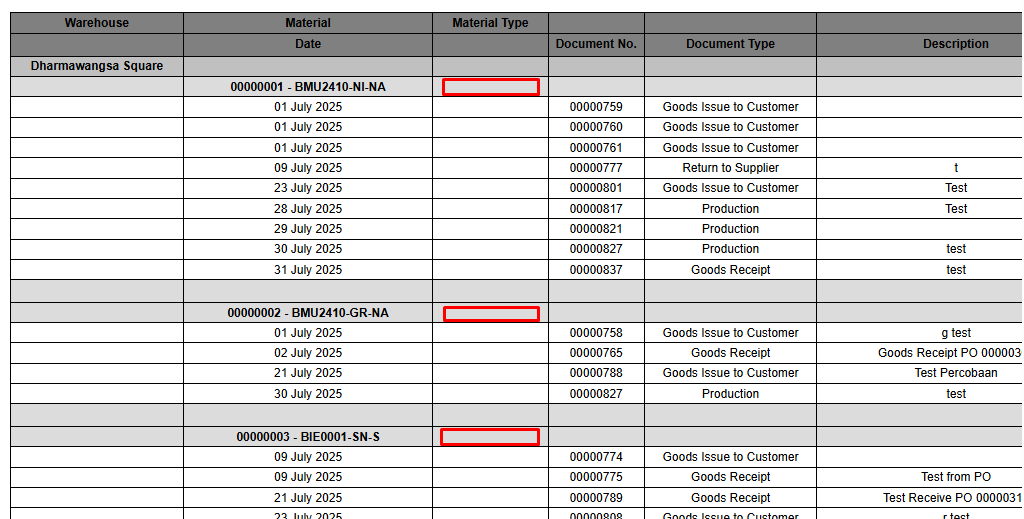Click empty Material Type box for BIE0001-SN-S
Screen dimensions: 1024x519
[x=490, y=437]
